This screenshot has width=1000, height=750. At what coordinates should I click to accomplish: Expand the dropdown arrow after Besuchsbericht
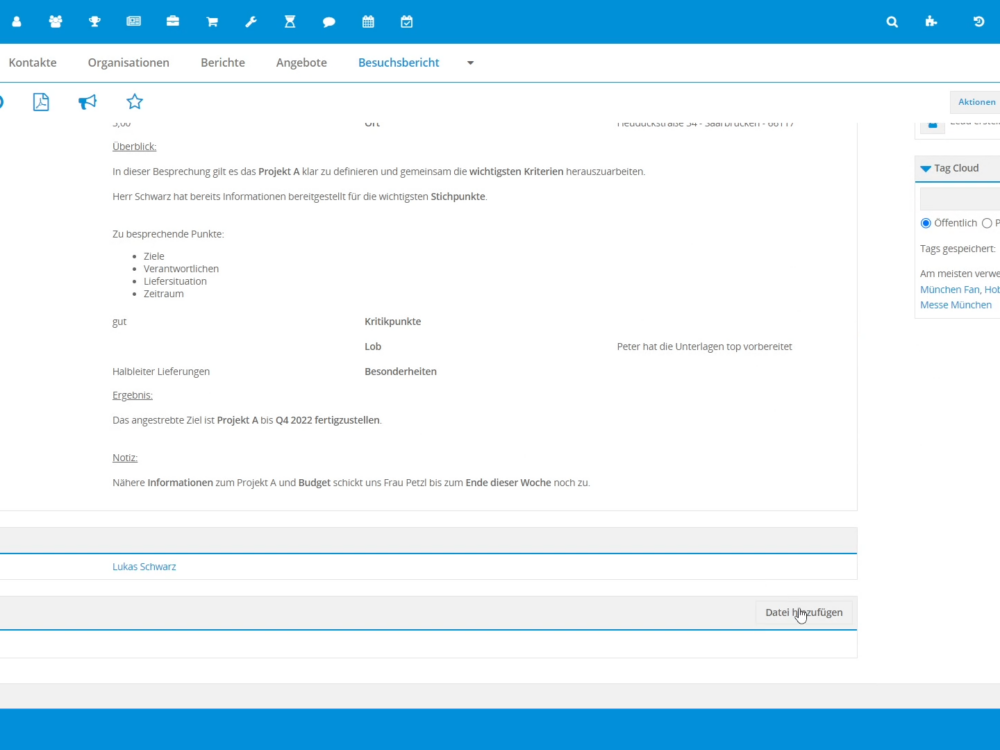point(470,63)
